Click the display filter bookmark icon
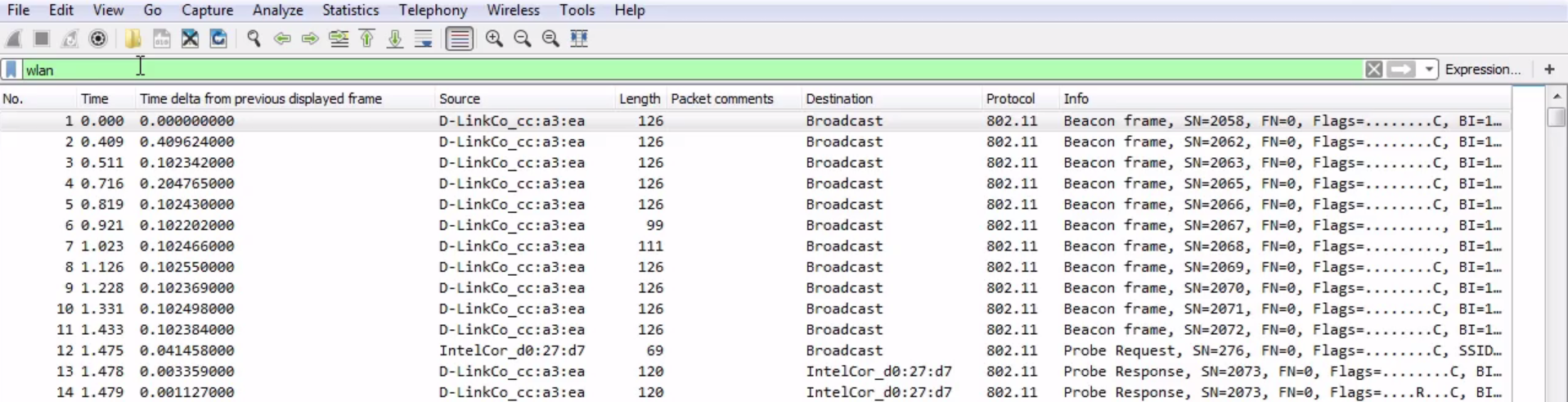This screenshot has height=402, width=1568. click(11, 70)
